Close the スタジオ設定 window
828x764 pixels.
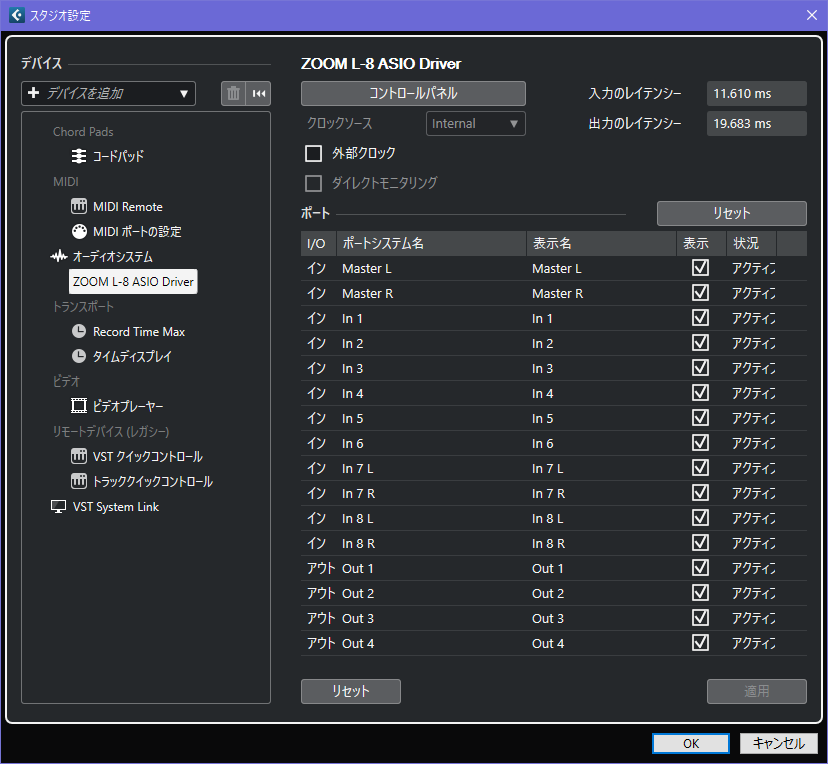(811, 14)
